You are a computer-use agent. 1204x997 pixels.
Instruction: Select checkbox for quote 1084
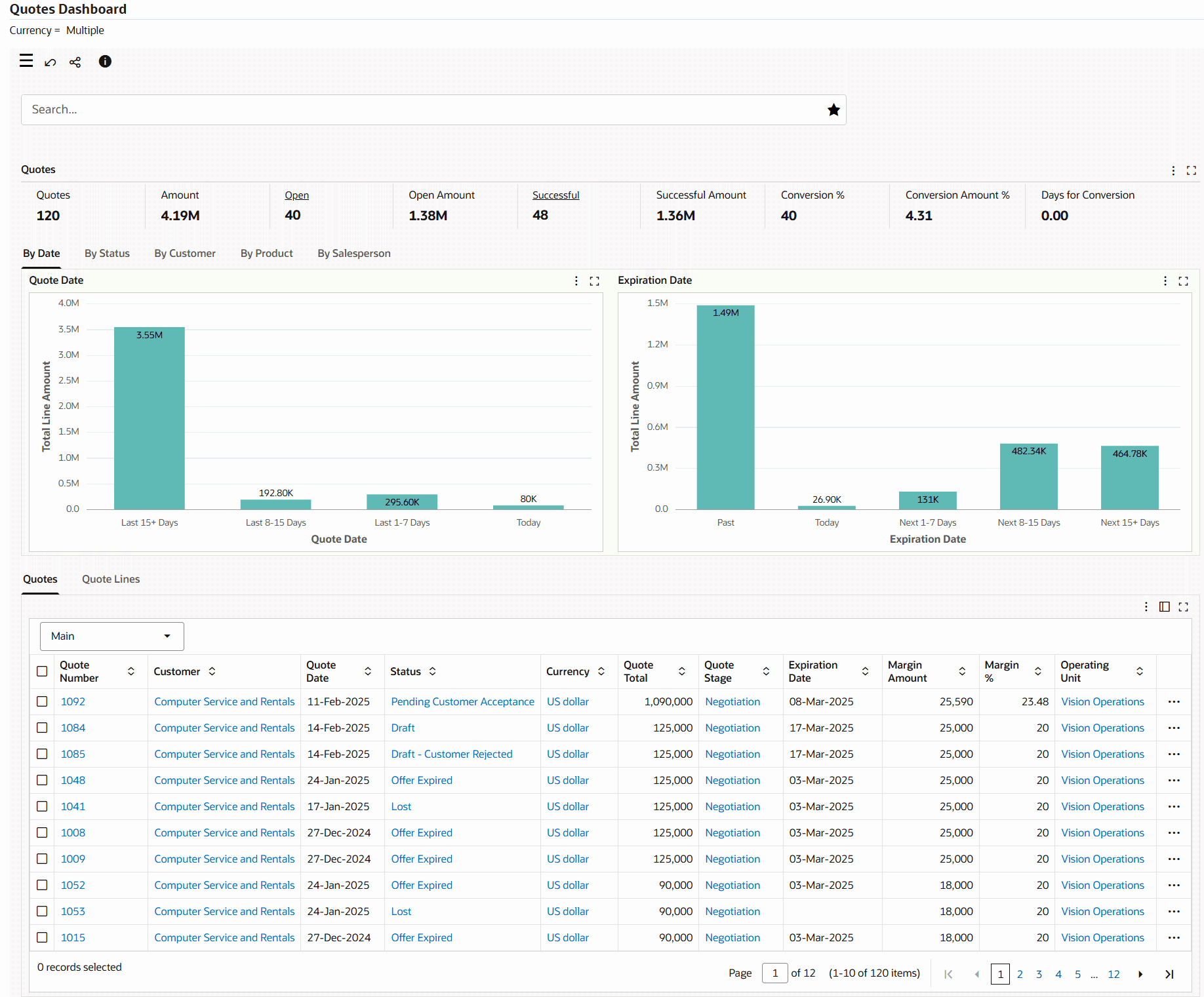coord(42,728)
